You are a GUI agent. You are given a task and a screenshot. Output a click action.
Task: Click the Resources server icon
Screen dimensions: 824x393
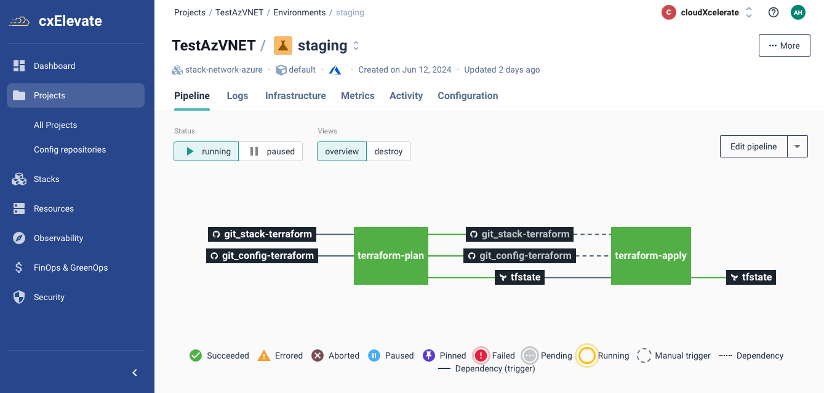coord(19,209)
